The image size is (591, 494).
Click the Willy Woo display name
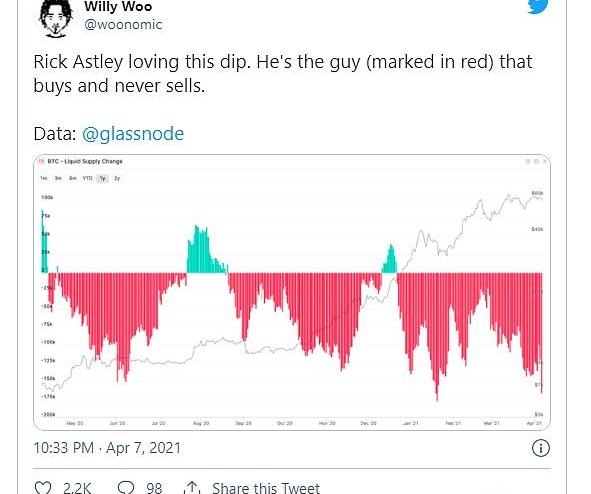pyautogui.click(x=118, y=6)
